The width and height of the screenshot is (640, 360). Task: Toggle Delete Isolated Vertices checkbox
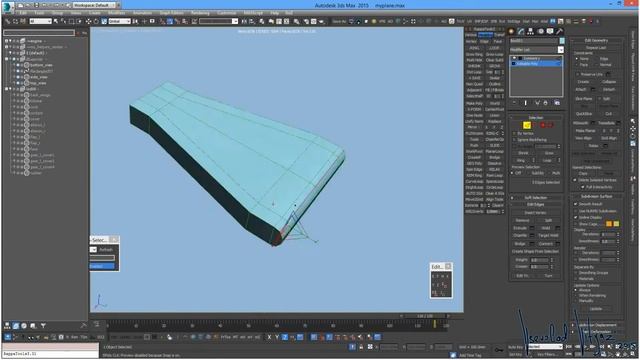click(x=575, y=180)
